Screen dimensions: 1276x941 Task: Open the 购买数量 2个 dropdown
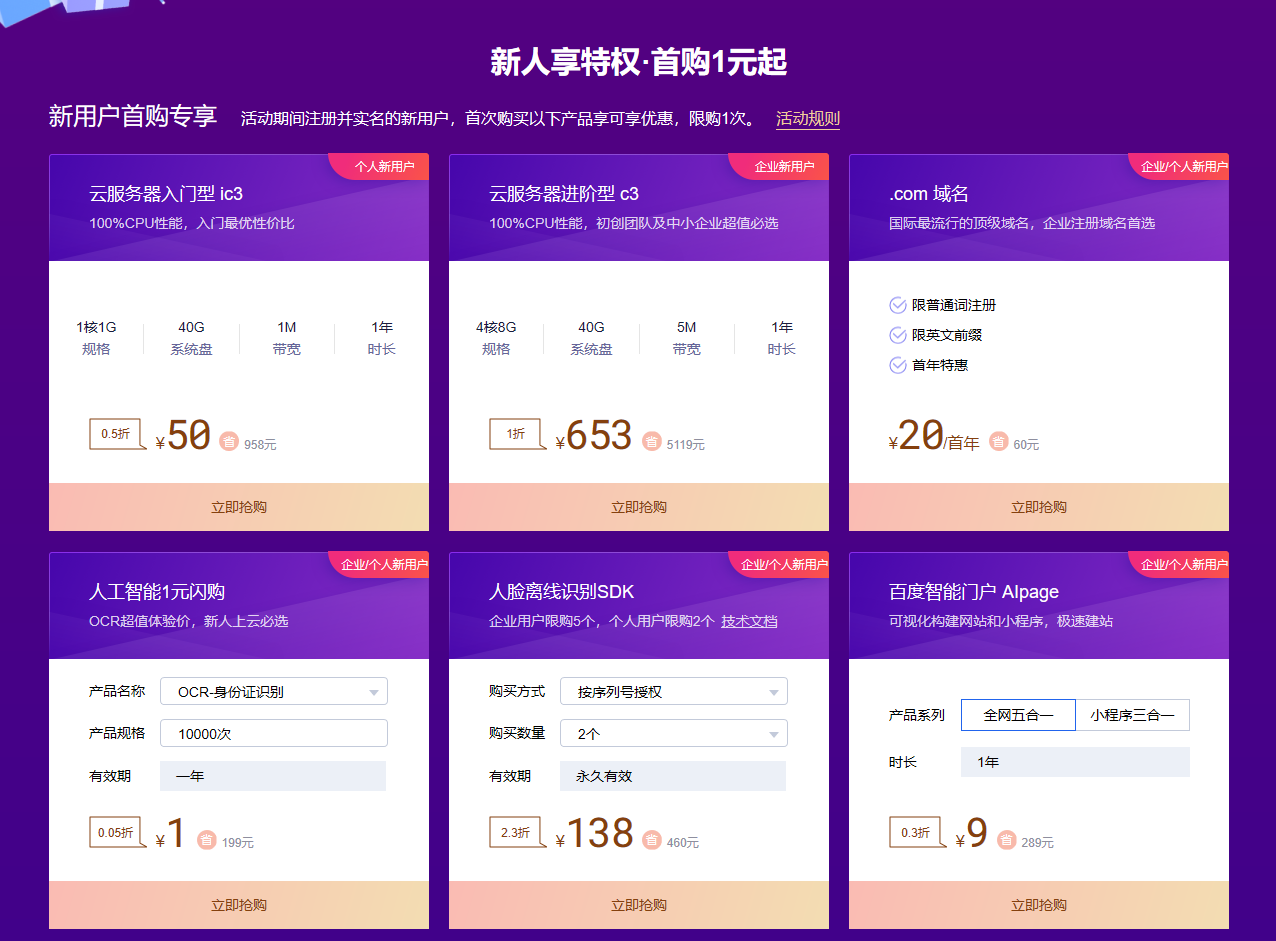(x=673, y=734)
